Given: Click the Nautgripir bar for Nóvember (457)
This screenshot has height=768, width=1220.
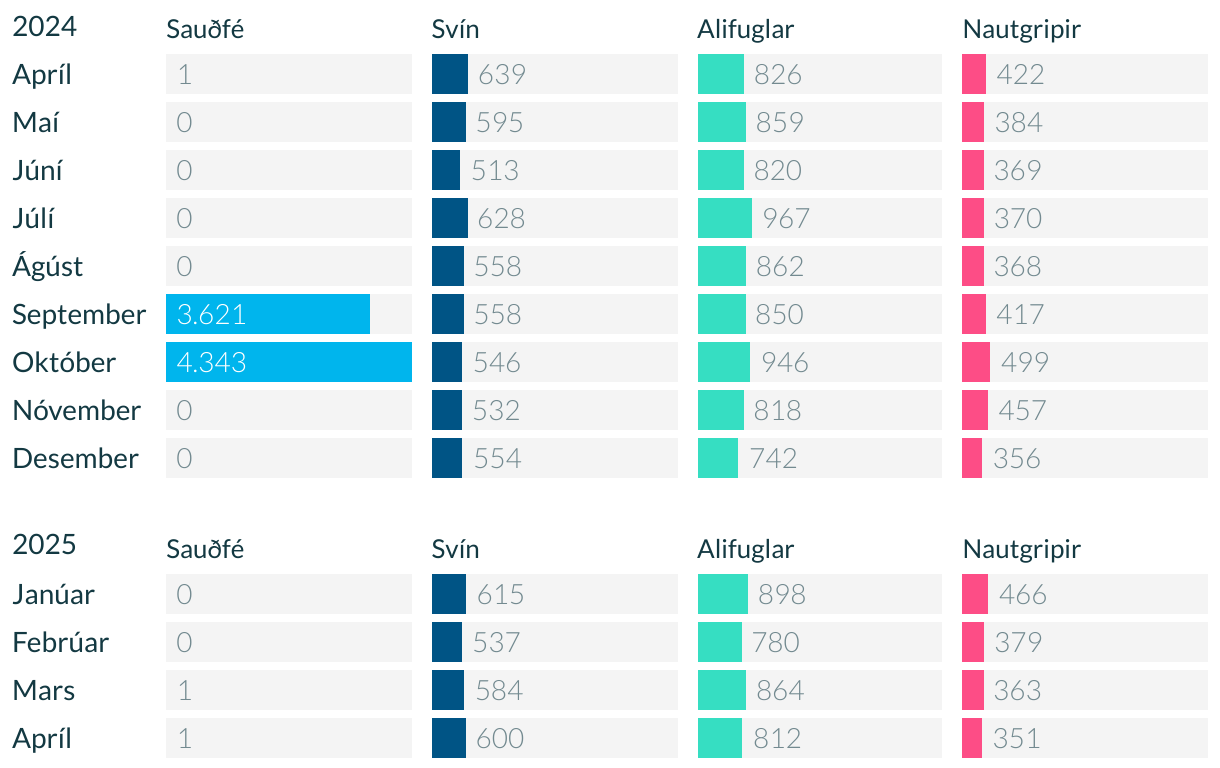Looking at the screenshot, I should pyautogui.click(x=975, y=410).
